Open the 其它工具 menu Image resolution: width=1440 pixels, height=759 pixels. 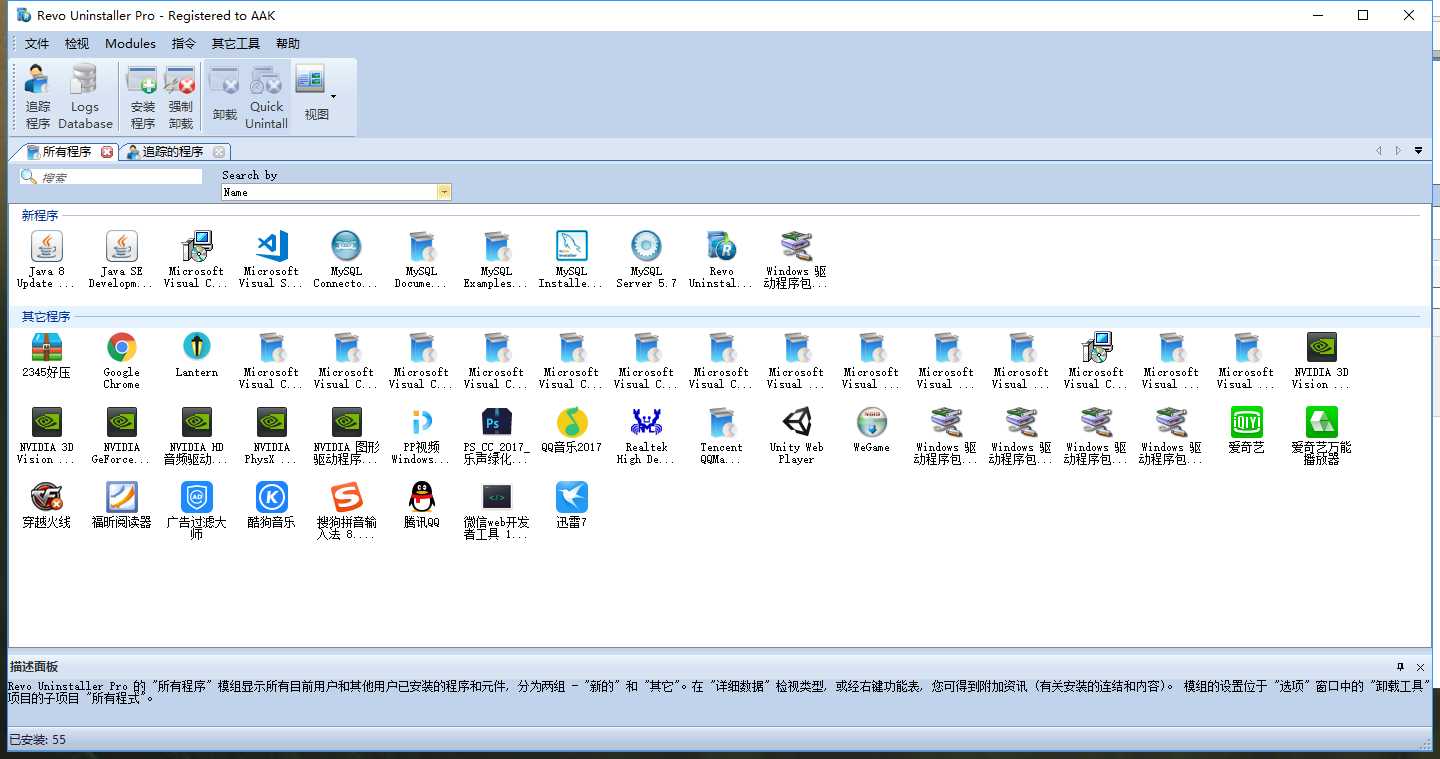(x=236, y=44)
